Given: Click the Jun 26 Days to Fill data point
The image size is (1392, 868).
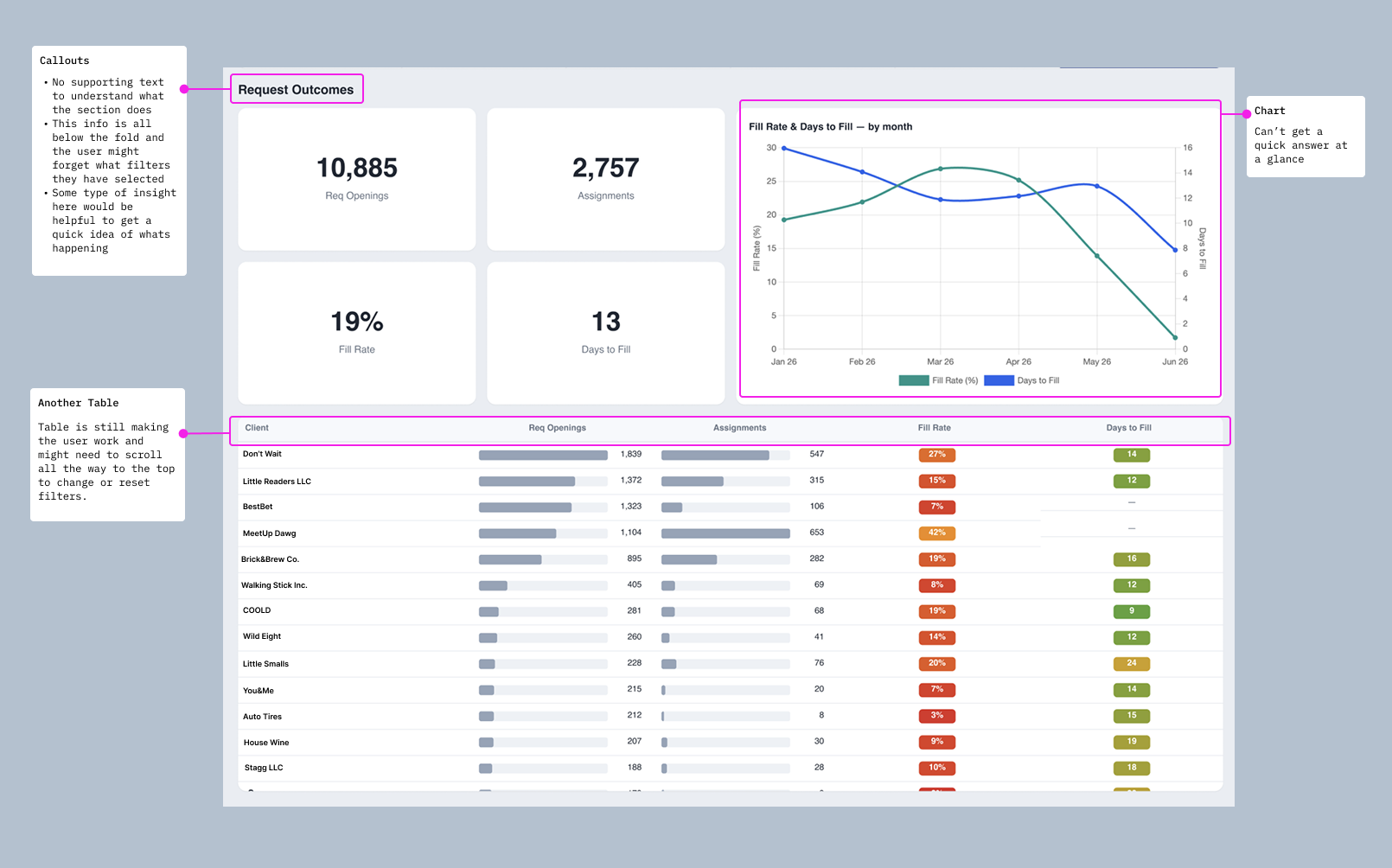Looking at the screenshot, I should (1175, 249).
